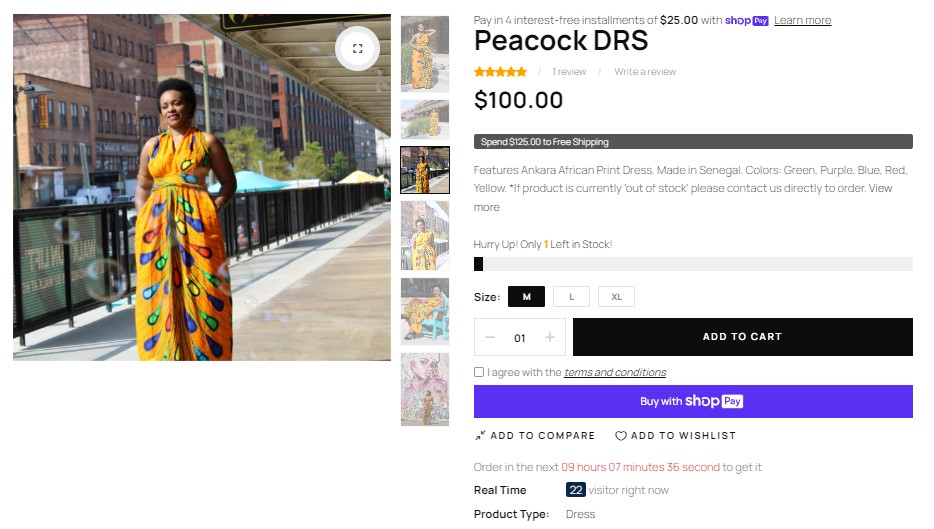The width and height of the screenshot is (934, 529).
Task: Open the Learn more installments link
Action: [802, 20]
